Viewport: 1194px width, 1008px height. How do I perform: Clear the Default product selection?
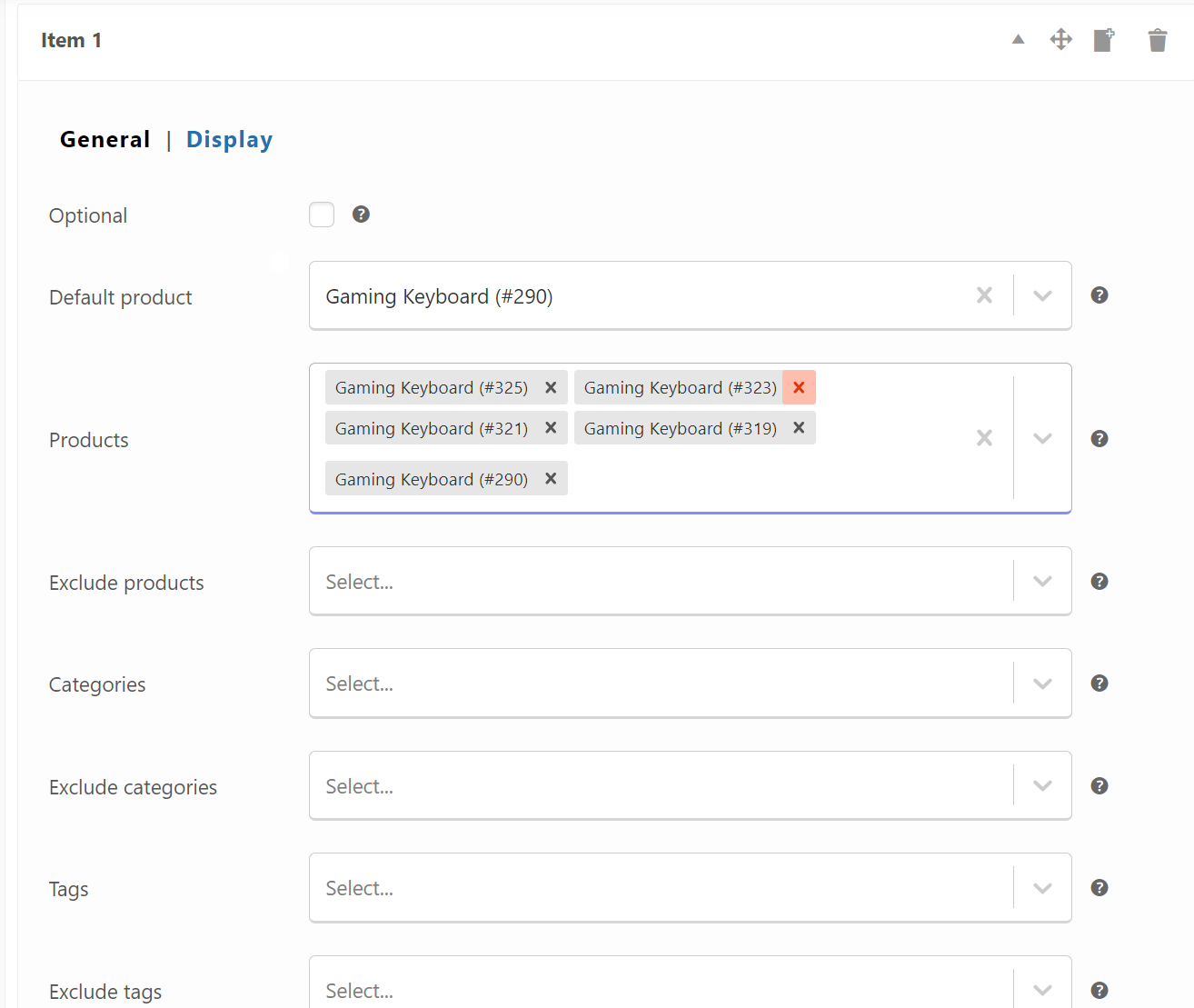click(x=984, y=295)
